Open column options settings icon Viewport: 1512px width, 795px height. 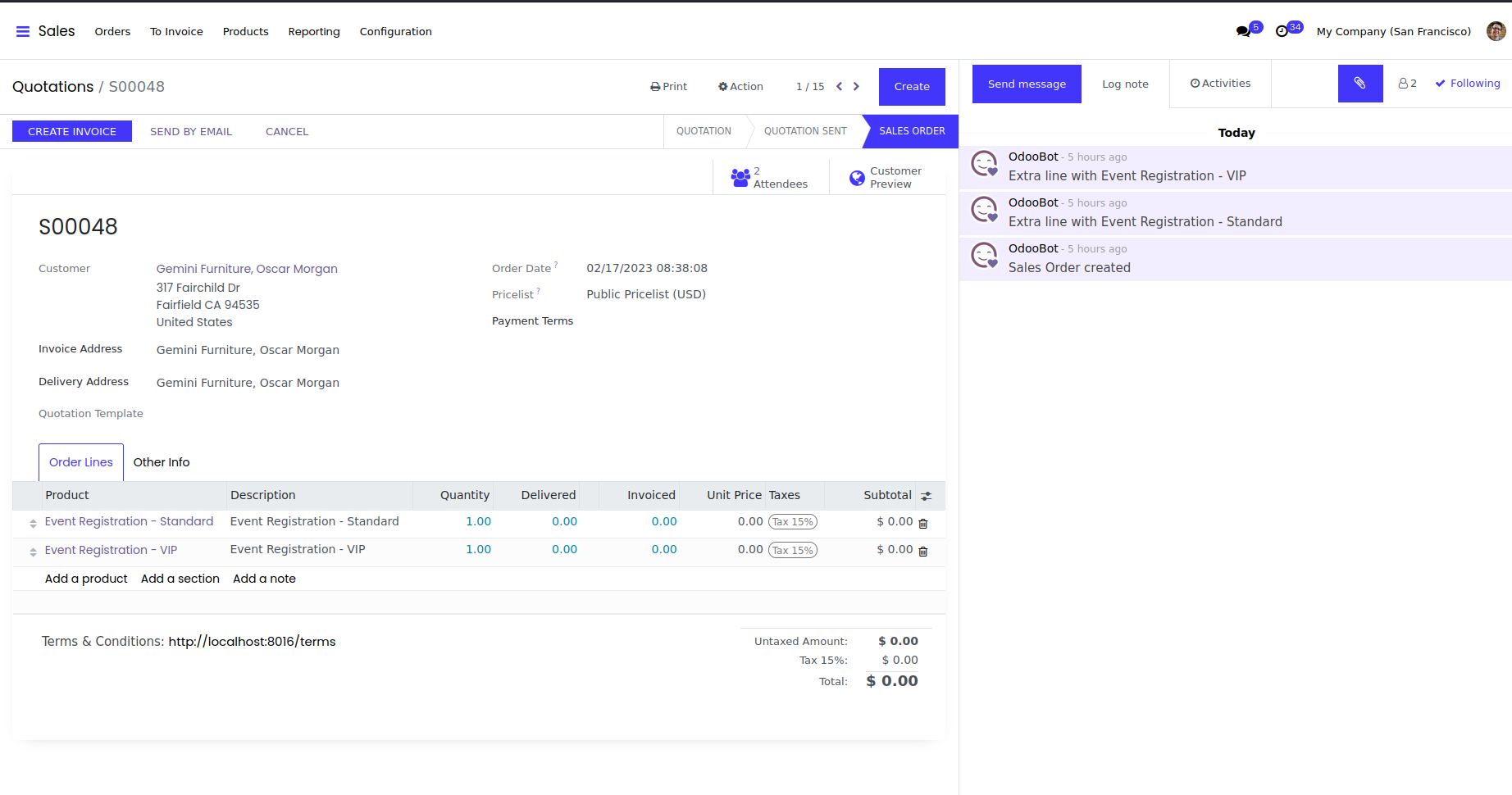coord(926,496)
